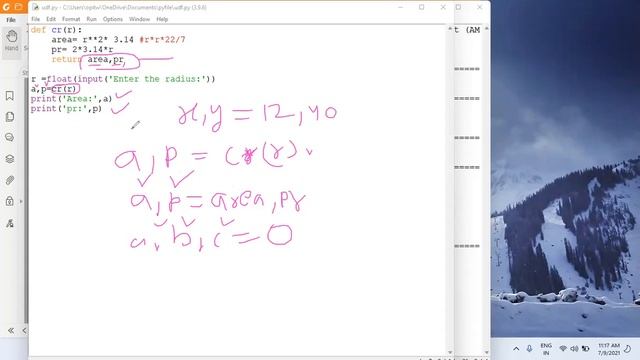Click the 'a,p=cr(r)' assignment line
The width and height of the screenshot is (640, 360).
53,89
